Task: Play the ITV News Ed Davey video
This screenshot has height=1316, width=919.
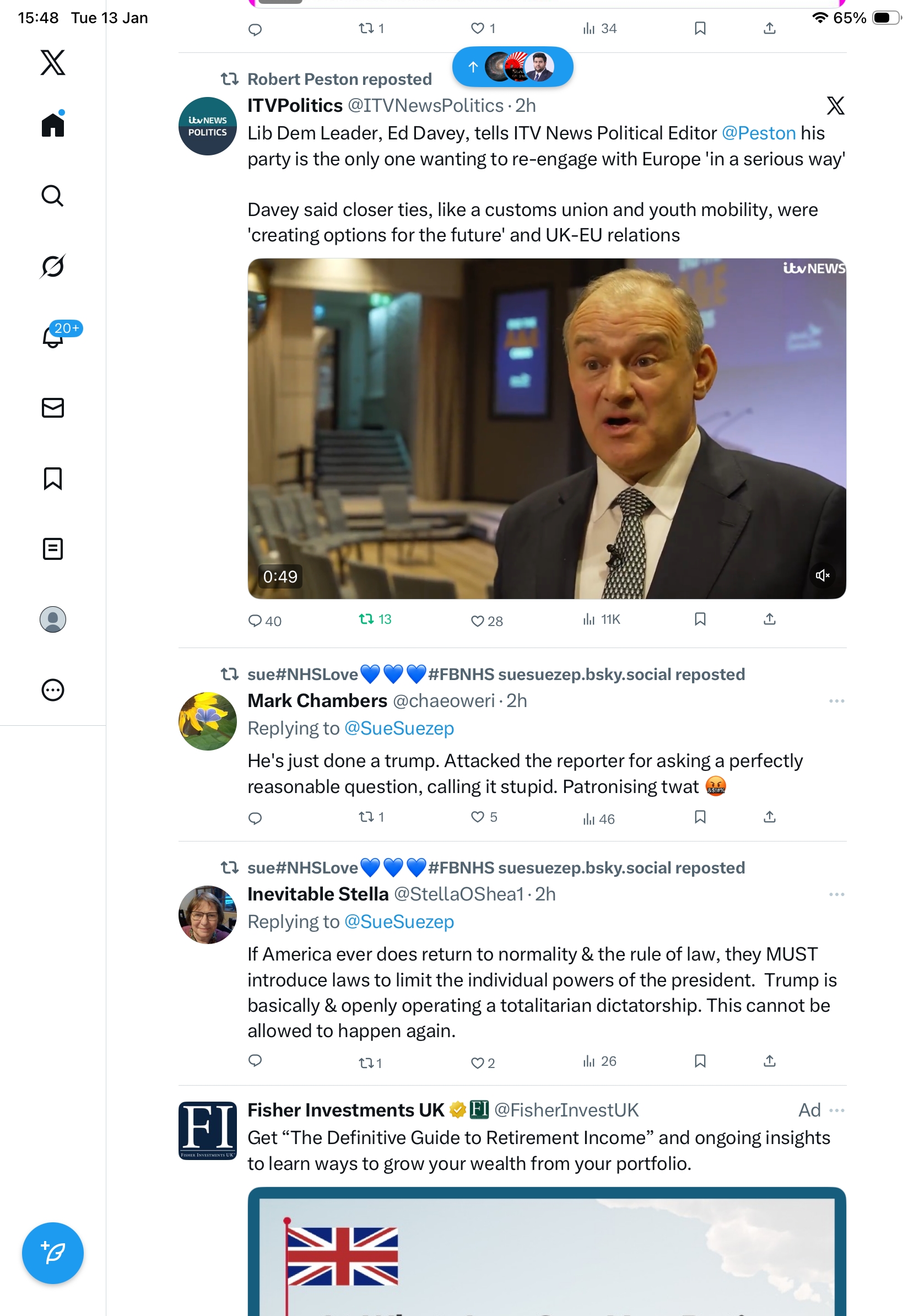Action: click(546, 428)
